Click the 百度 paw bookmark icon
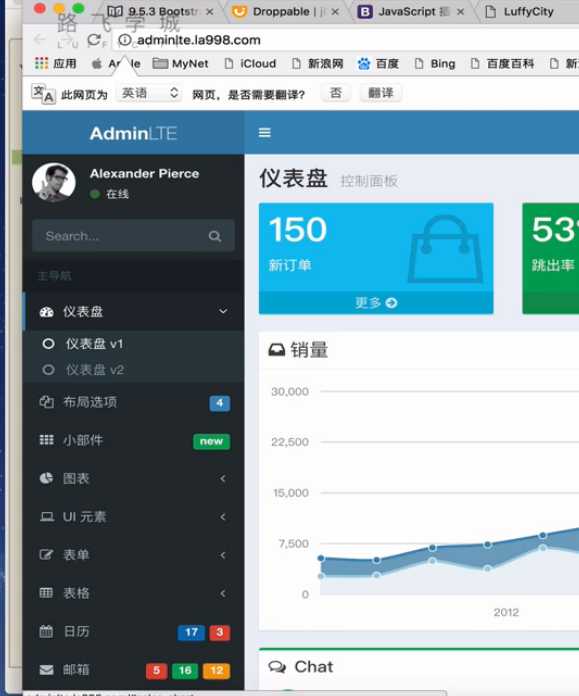 point(364,64)
